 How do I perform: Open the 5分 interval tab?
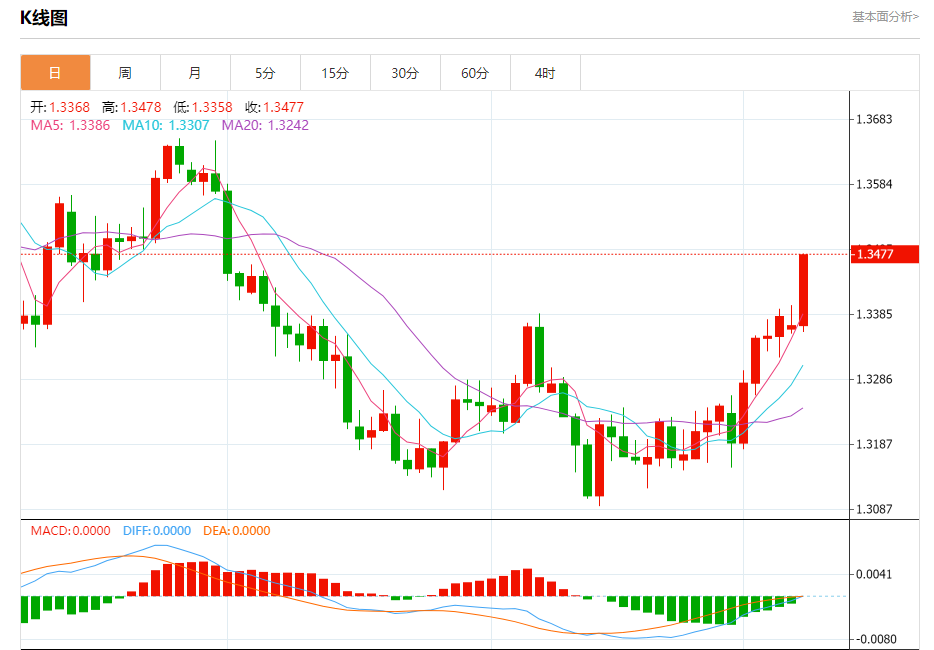(265, 73)
